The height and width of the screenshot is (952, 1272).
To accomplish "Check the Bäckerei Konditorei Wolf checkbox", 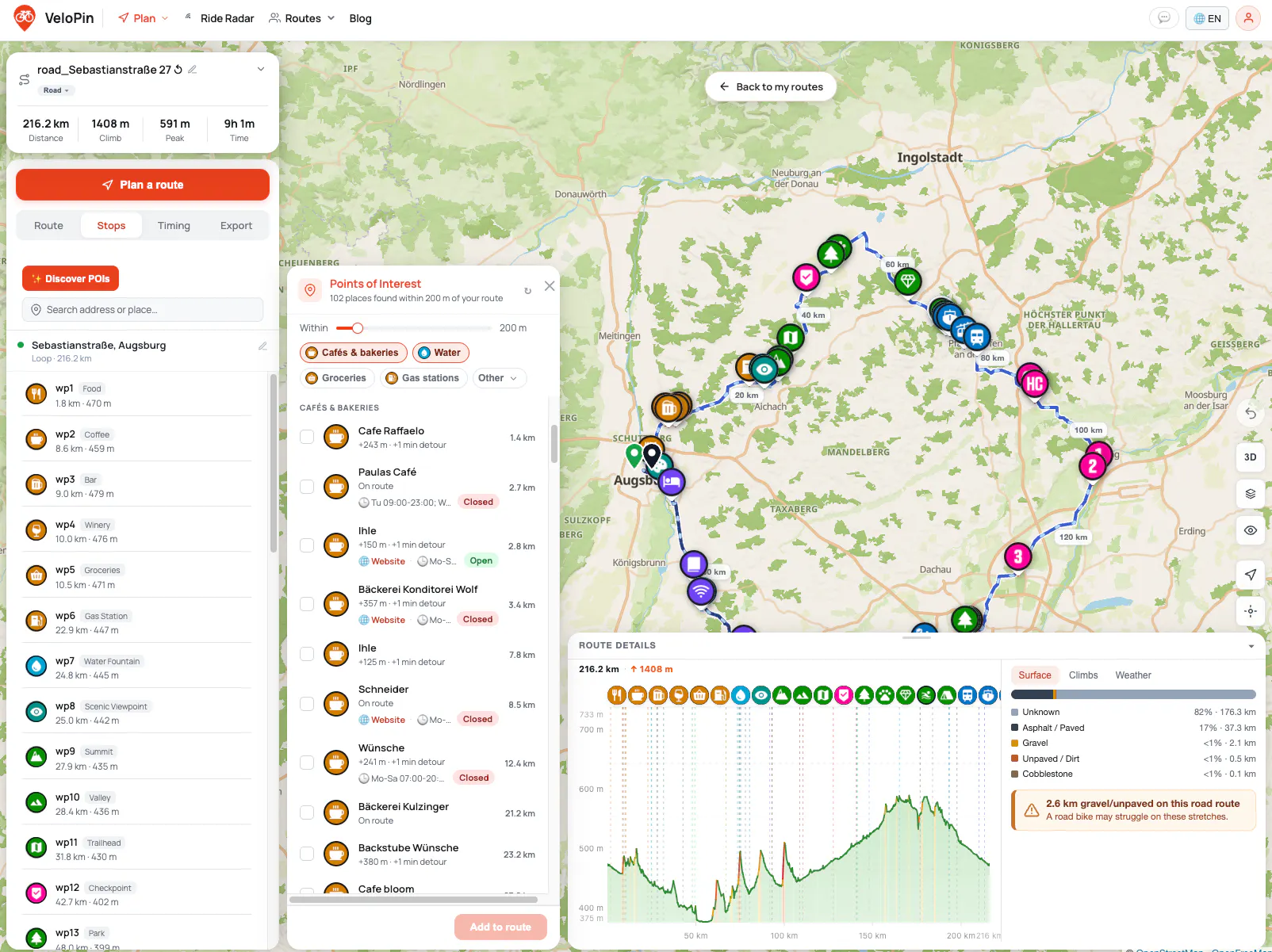I will tap(307, 604).
